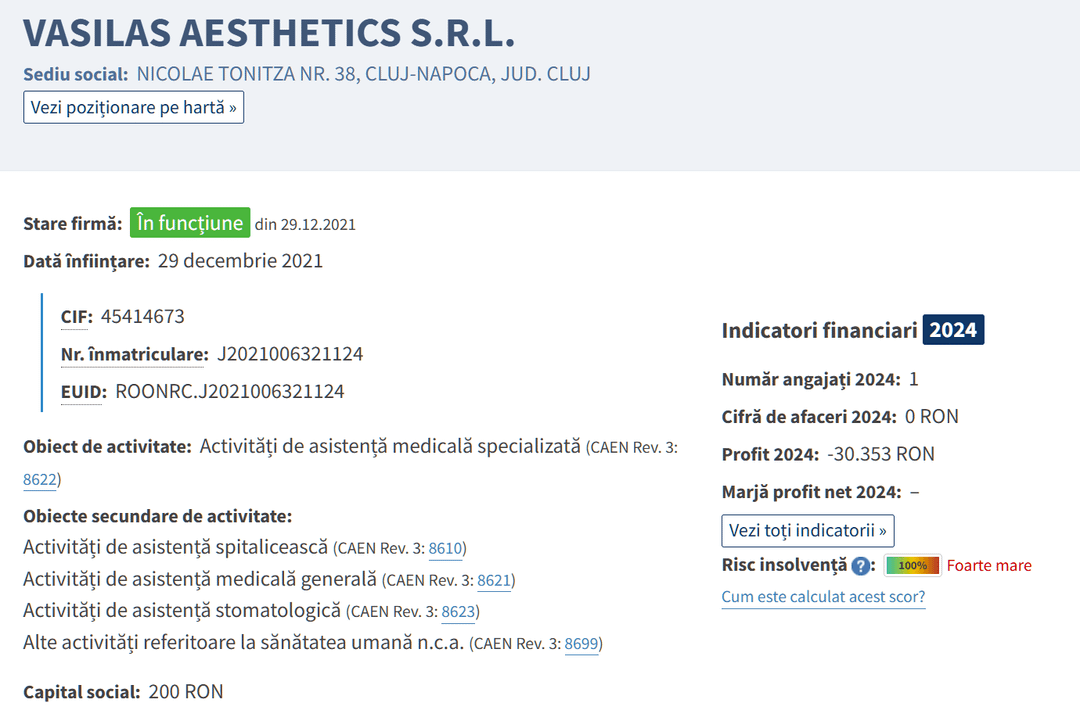Follow the CAEN code 8622 link

click(x=39, y=480)
